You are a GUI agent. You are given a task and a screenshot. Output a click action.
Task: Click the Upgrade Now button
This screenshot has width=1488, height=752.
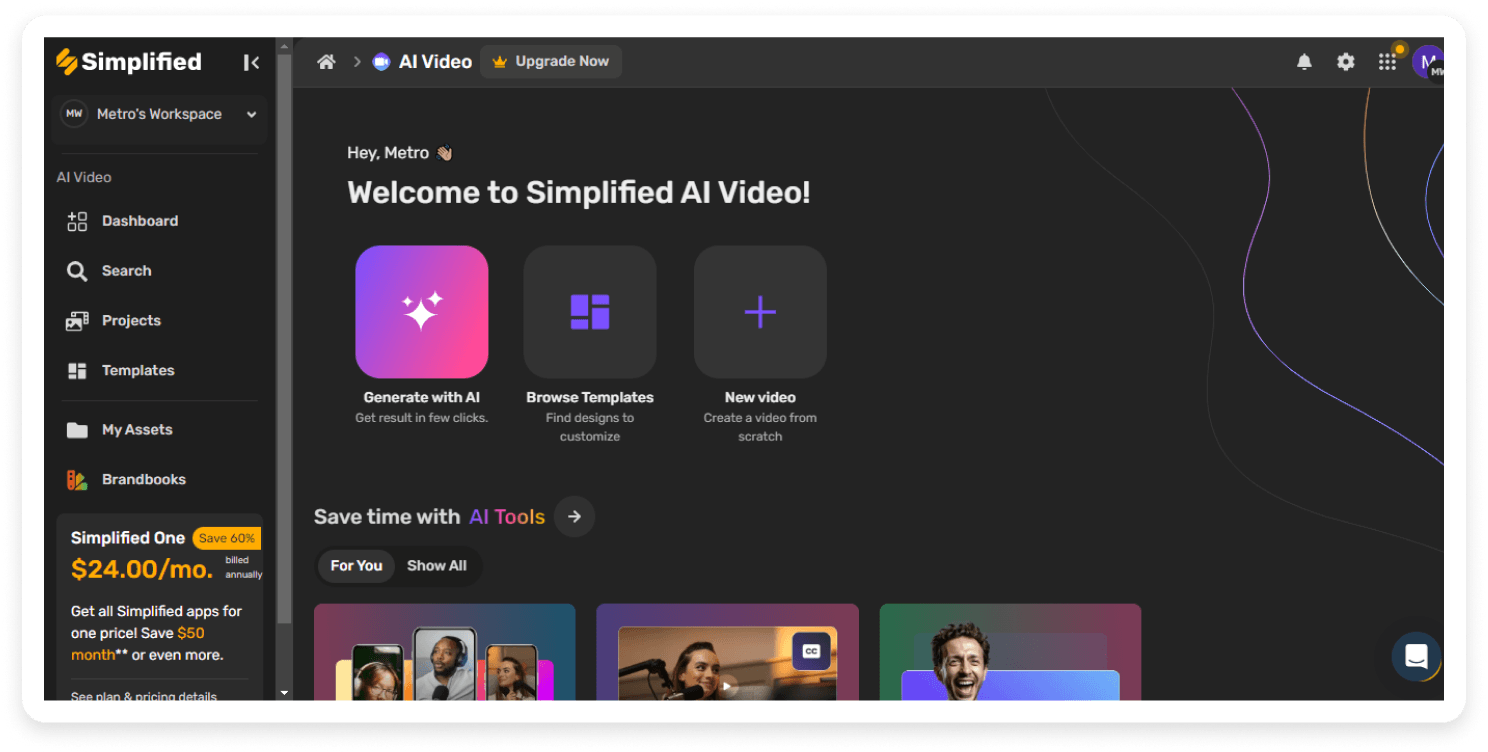[x=551, y=61]
